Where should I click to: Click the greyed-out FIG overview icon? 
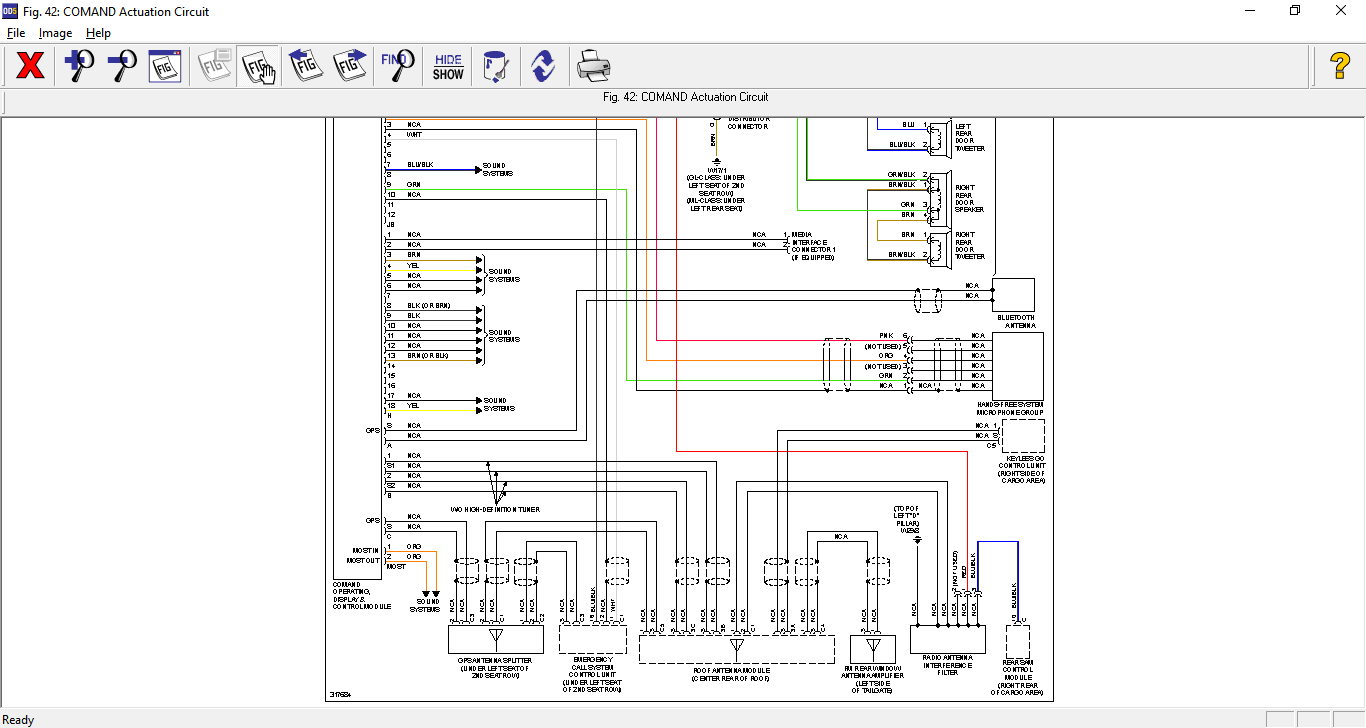tap(215, 66)
